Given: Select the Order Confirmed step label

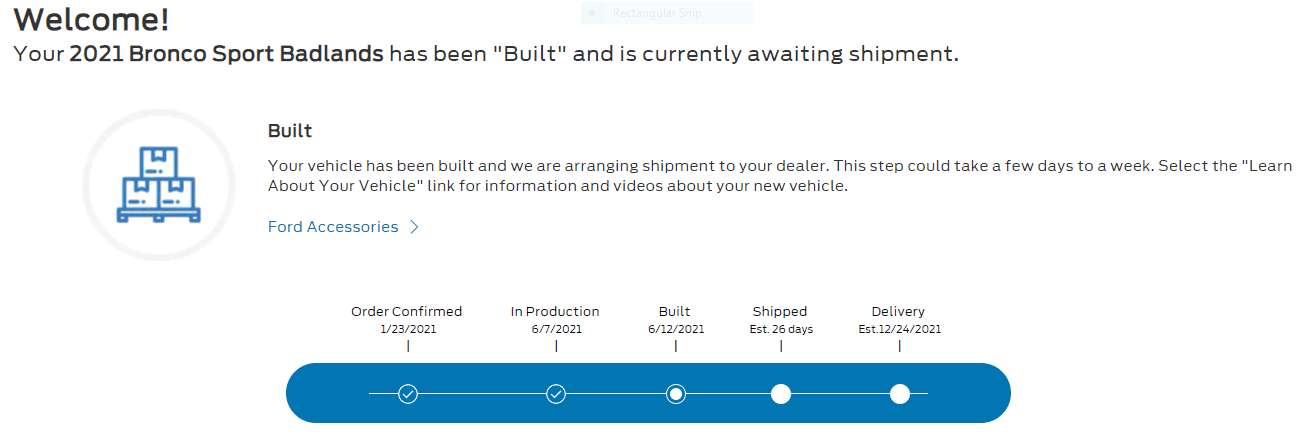Looking at the screenshot, I should (407, 311).
